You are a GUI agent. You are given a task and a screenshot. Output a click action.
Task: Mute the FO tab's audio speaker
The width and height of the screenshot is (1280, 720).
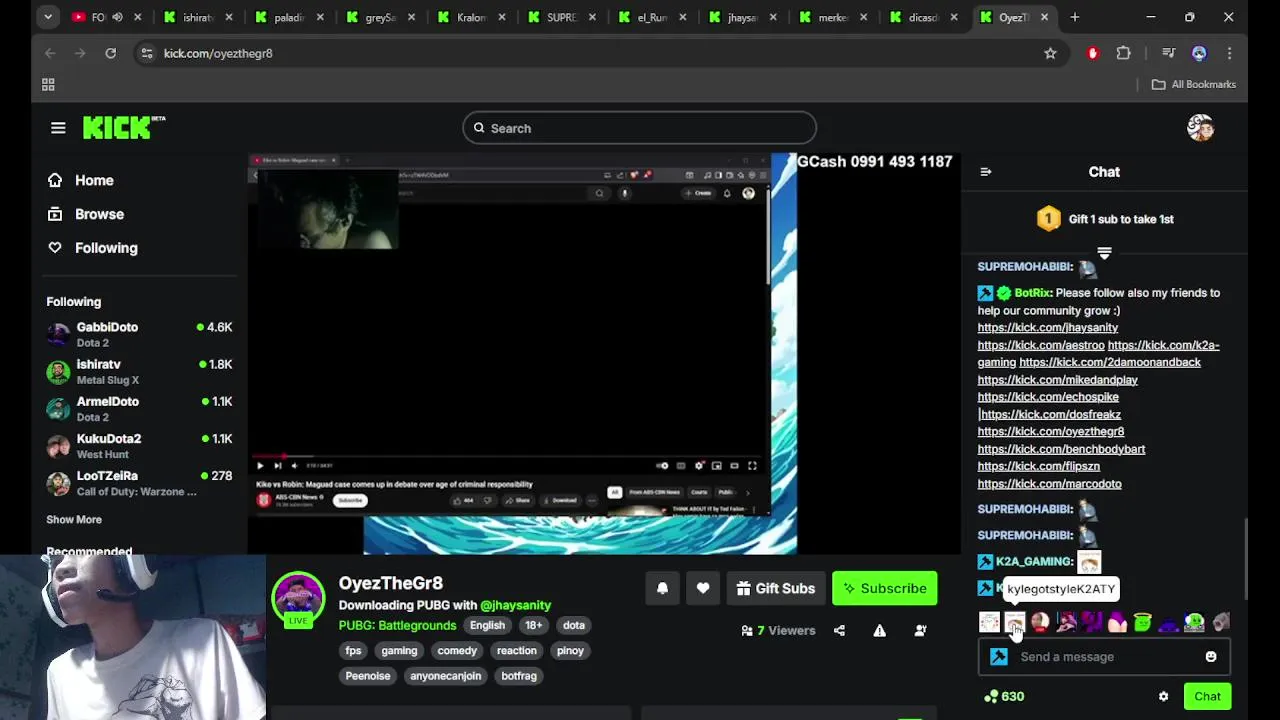coord(117,17)
